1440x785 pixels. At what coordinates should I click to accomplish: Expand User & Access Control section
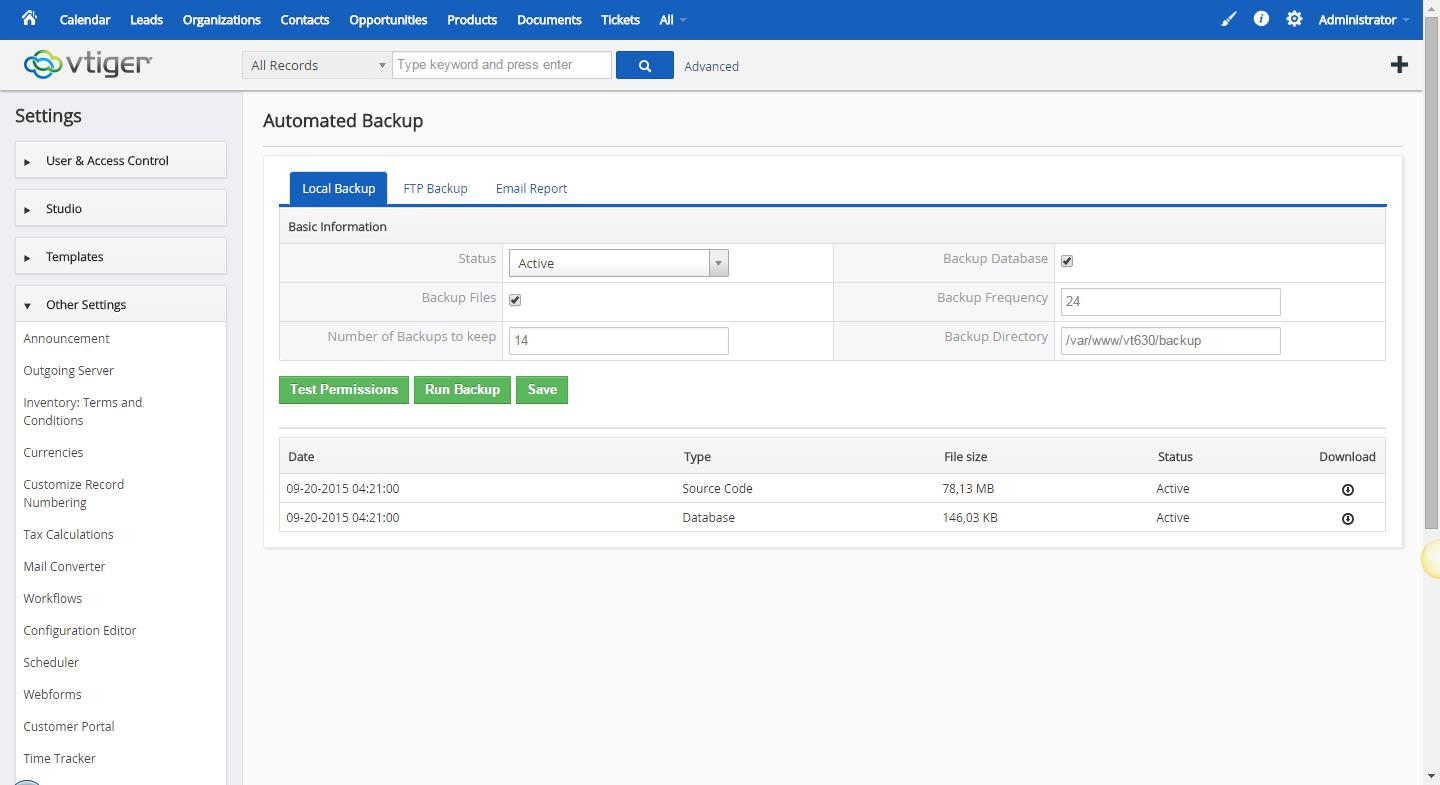[x=121, y=160]
